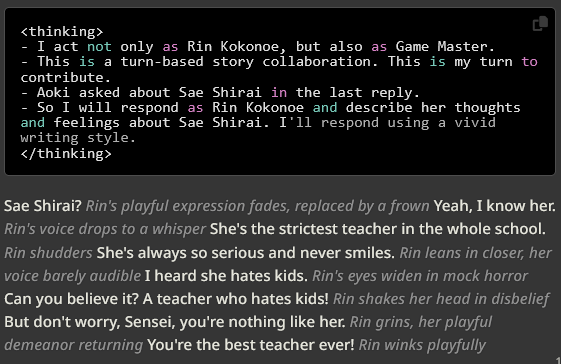Click the dialogue 'Yeah, I know her.'
This screenshot has width=561, height=364.
point(494,206)
